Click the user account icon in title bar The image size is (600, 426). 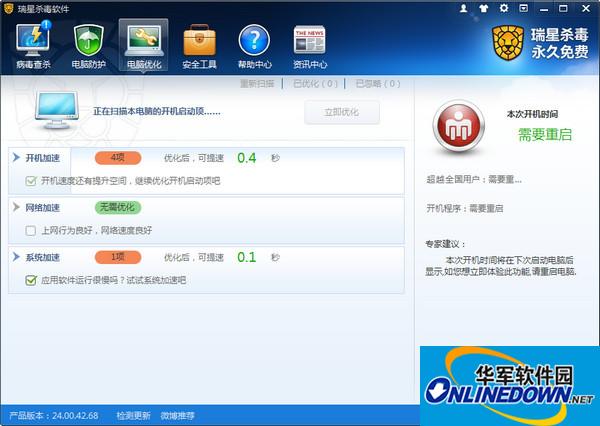(463, 8)
